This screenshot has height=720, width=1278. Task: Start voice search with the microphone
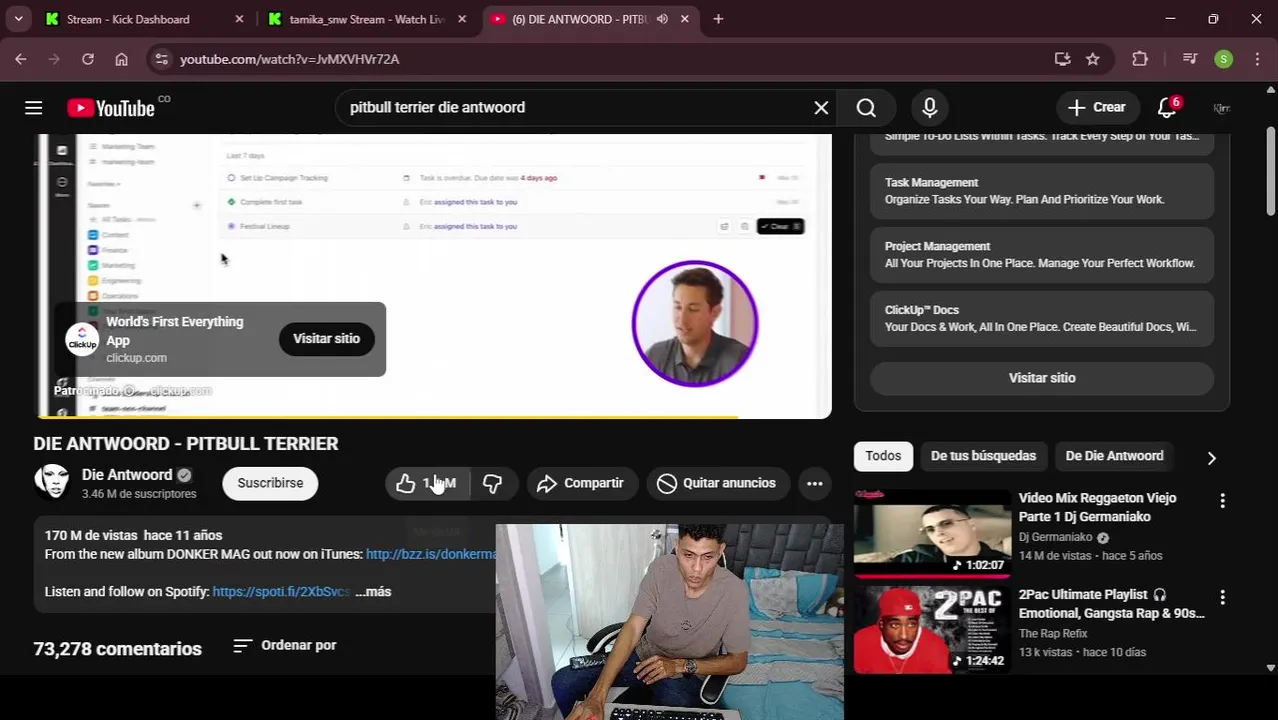[930, 108]
